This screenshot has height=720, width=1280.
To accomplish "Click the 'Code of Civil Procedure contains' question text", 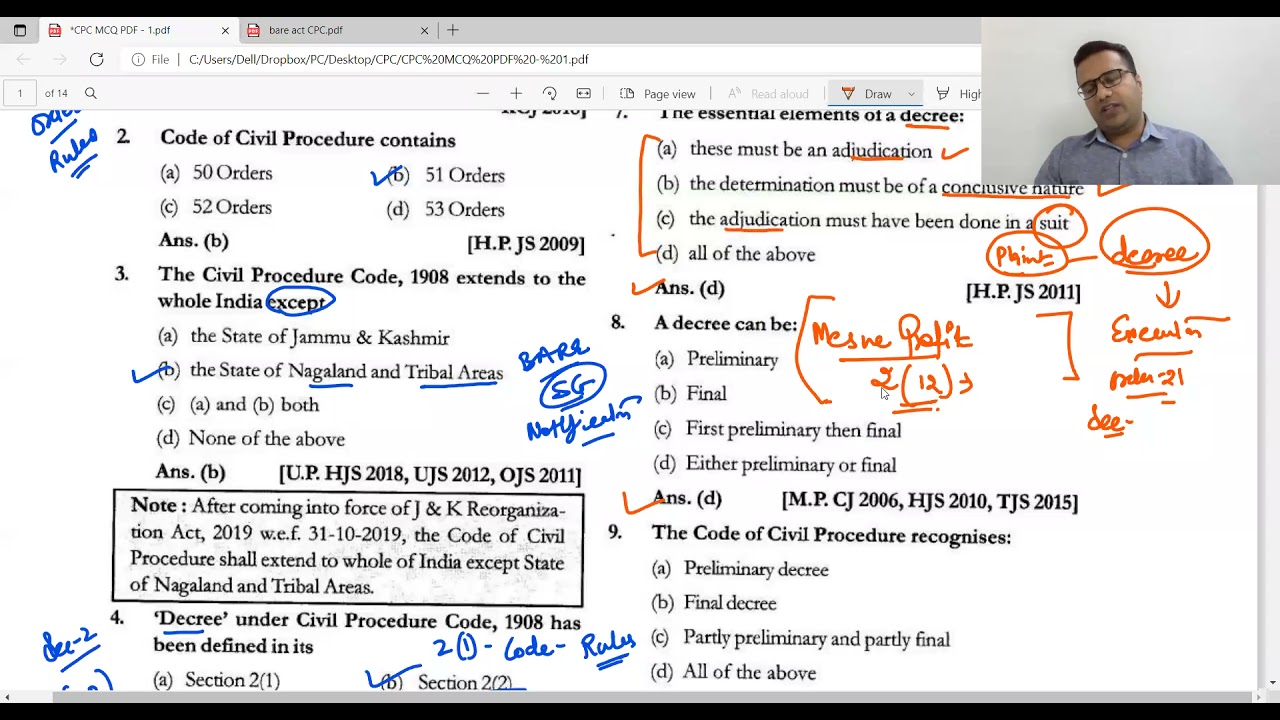I will pos(307,139).
